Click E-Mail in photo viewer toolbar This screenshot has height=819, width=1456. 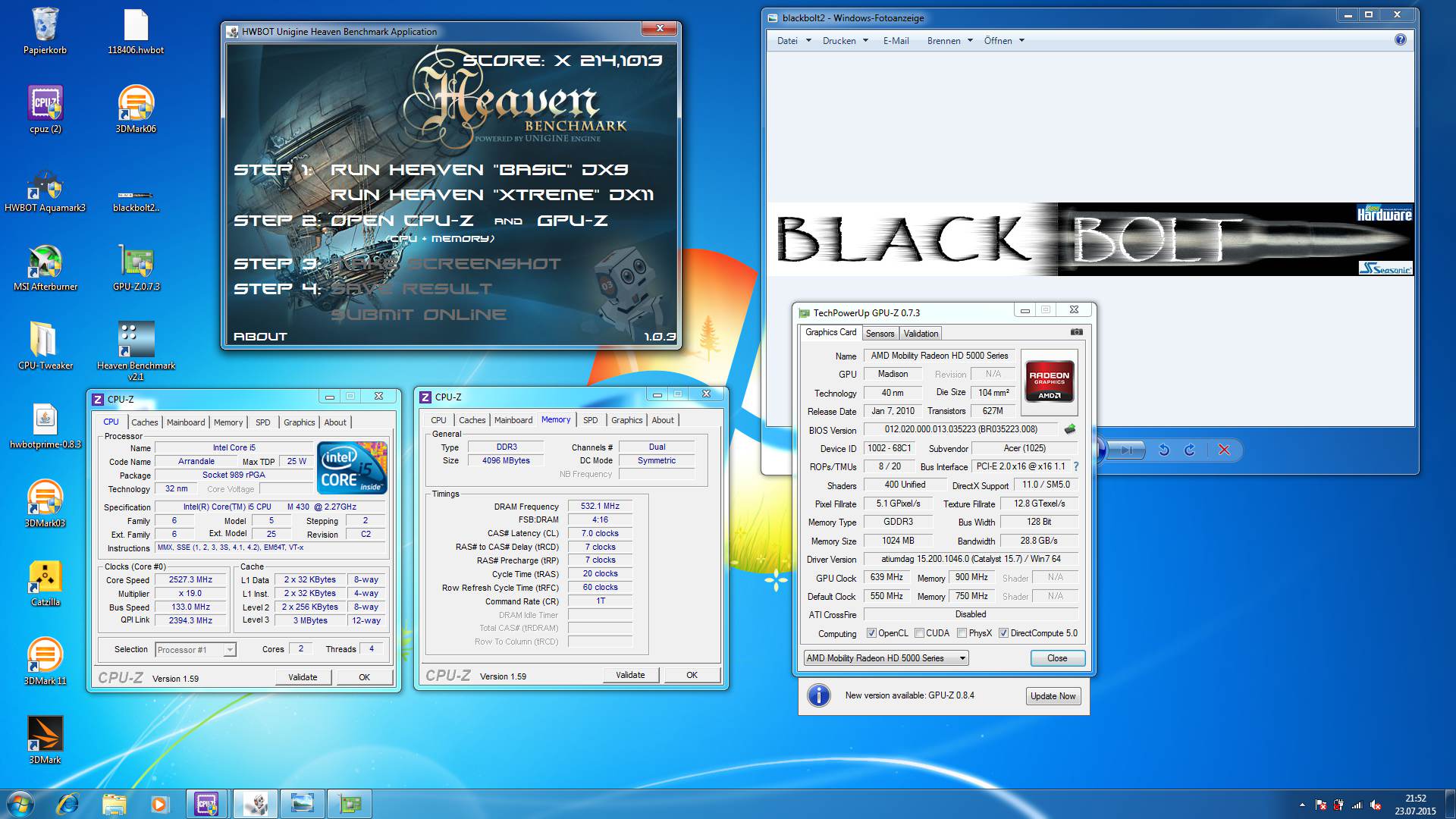[896, 41]
